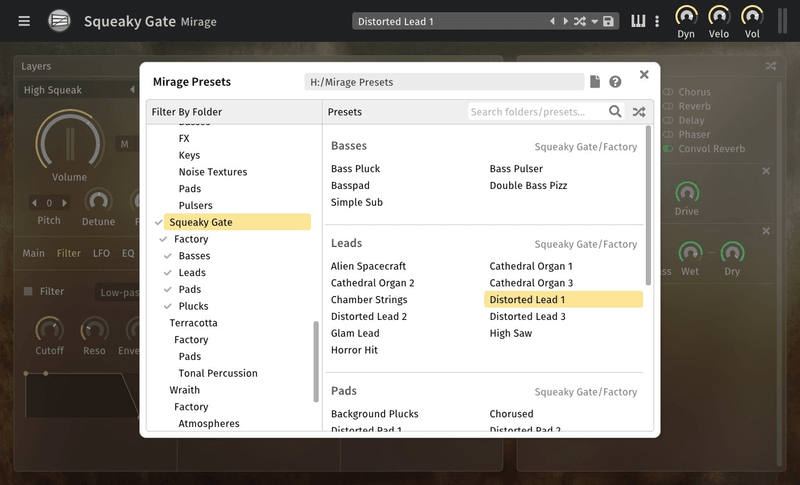Open the three-dot options menu
The image size is (800, 485).
point(657,21)
